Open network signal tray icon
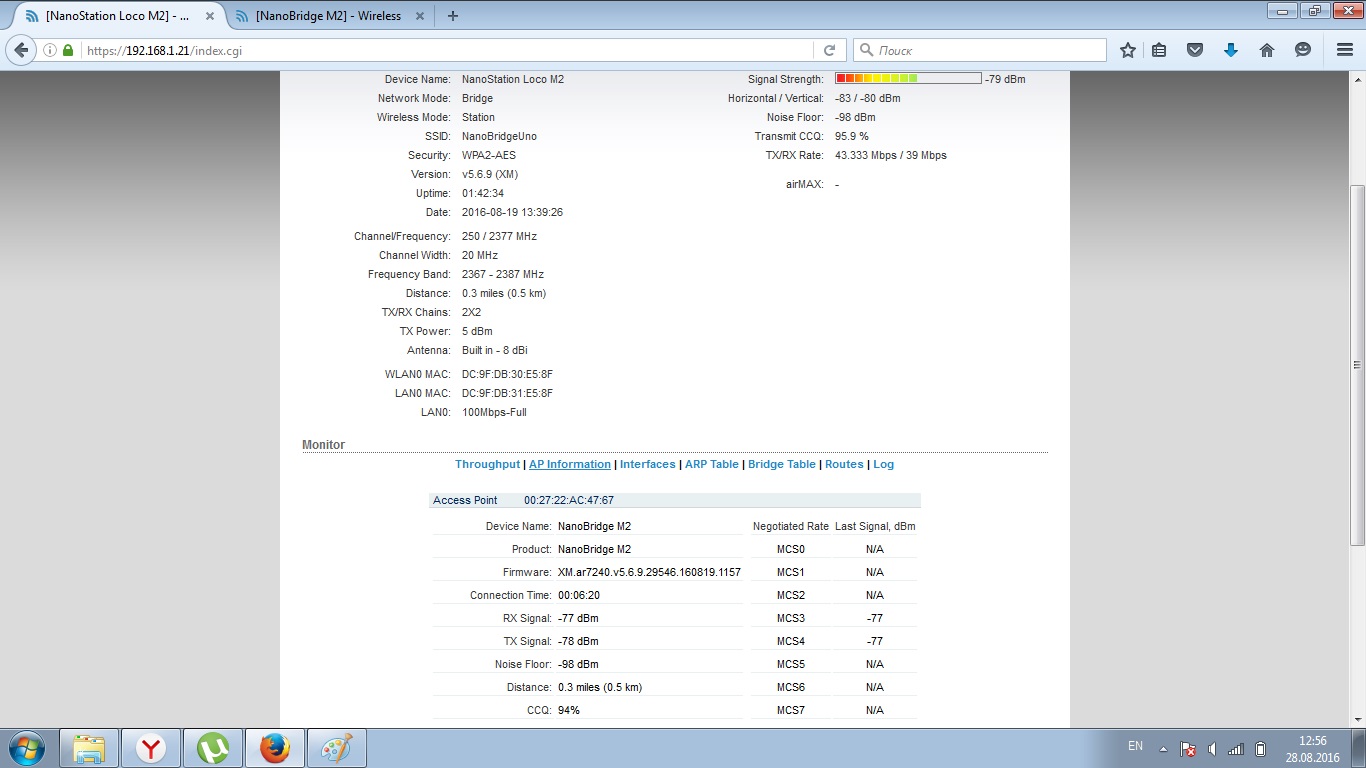 [x=1236, y=748]
